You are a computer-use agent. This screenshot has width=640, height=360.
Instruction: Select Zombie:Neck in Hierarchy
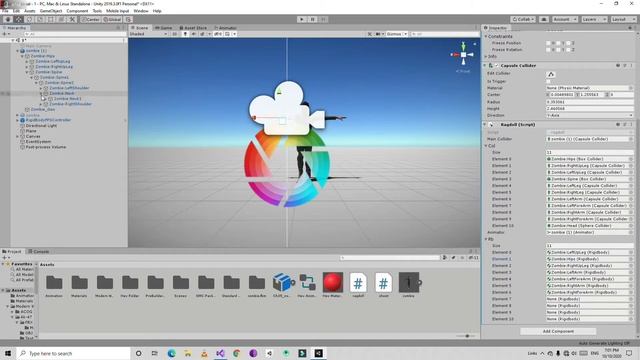62,93
